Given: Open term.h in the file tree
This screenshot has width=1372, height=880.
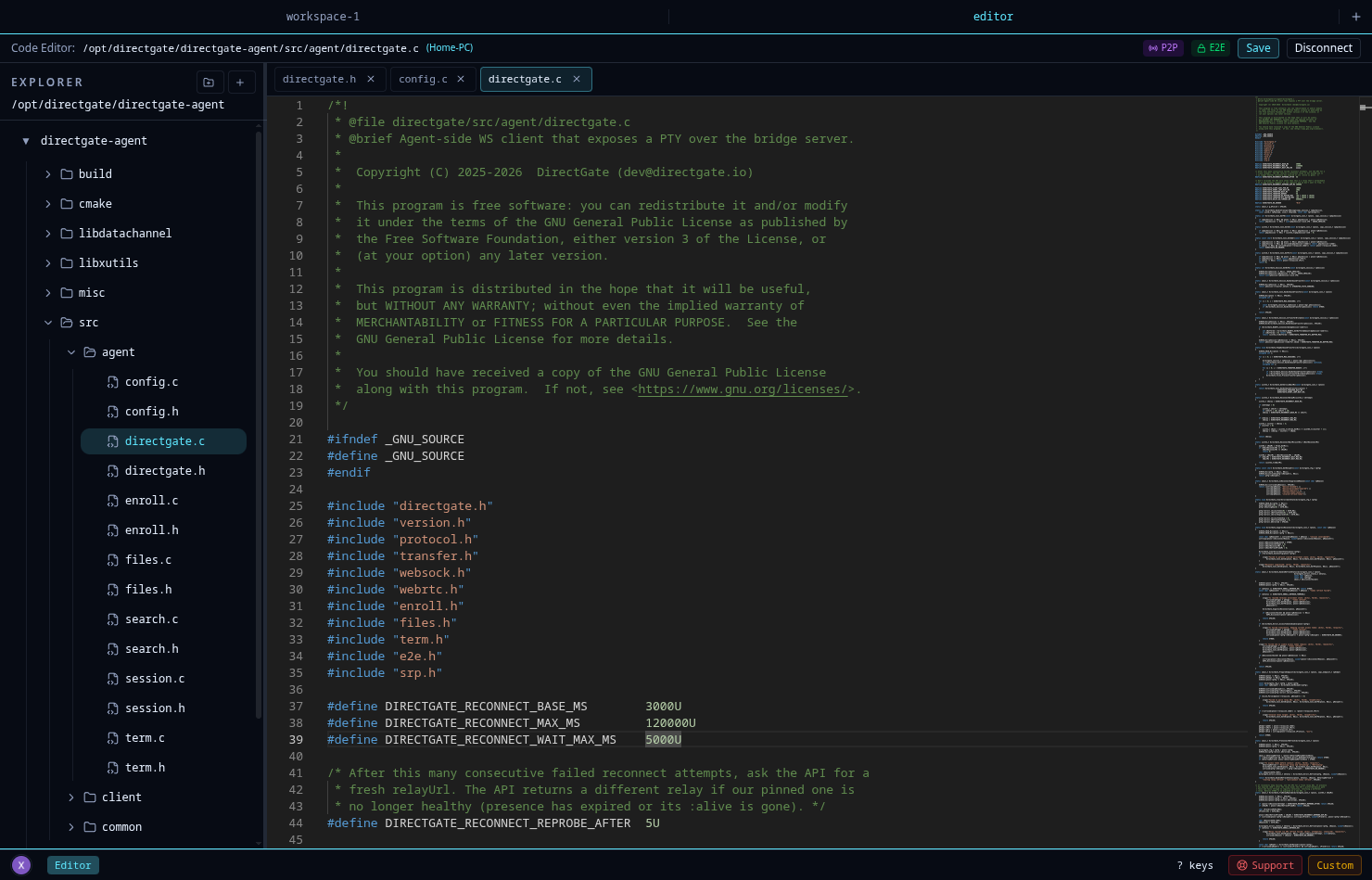Looking at the screenshot, I should coord(145,768).
